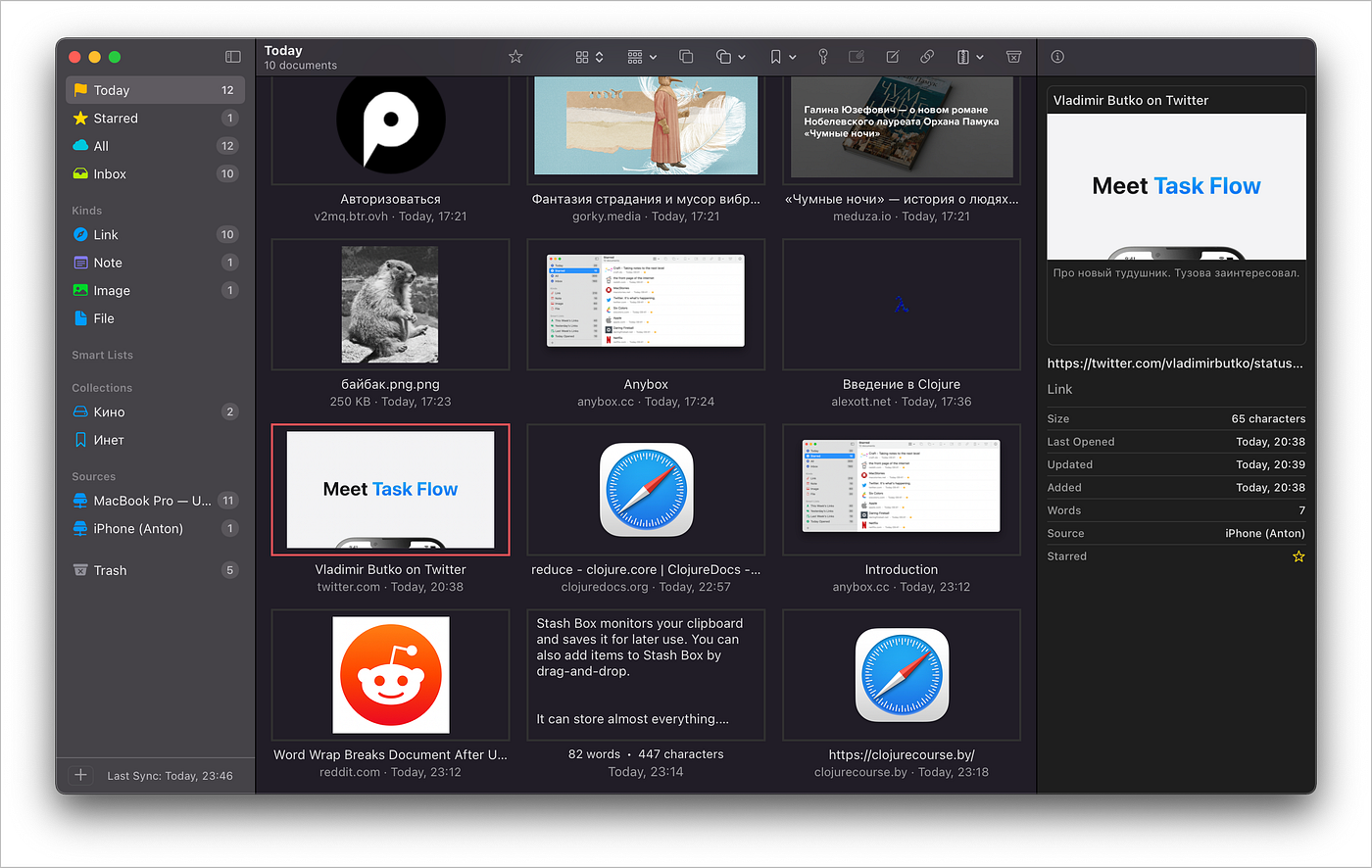Click the Collections section header
This screenshot has height=868, width=1372.
click(x=102, y=388)
